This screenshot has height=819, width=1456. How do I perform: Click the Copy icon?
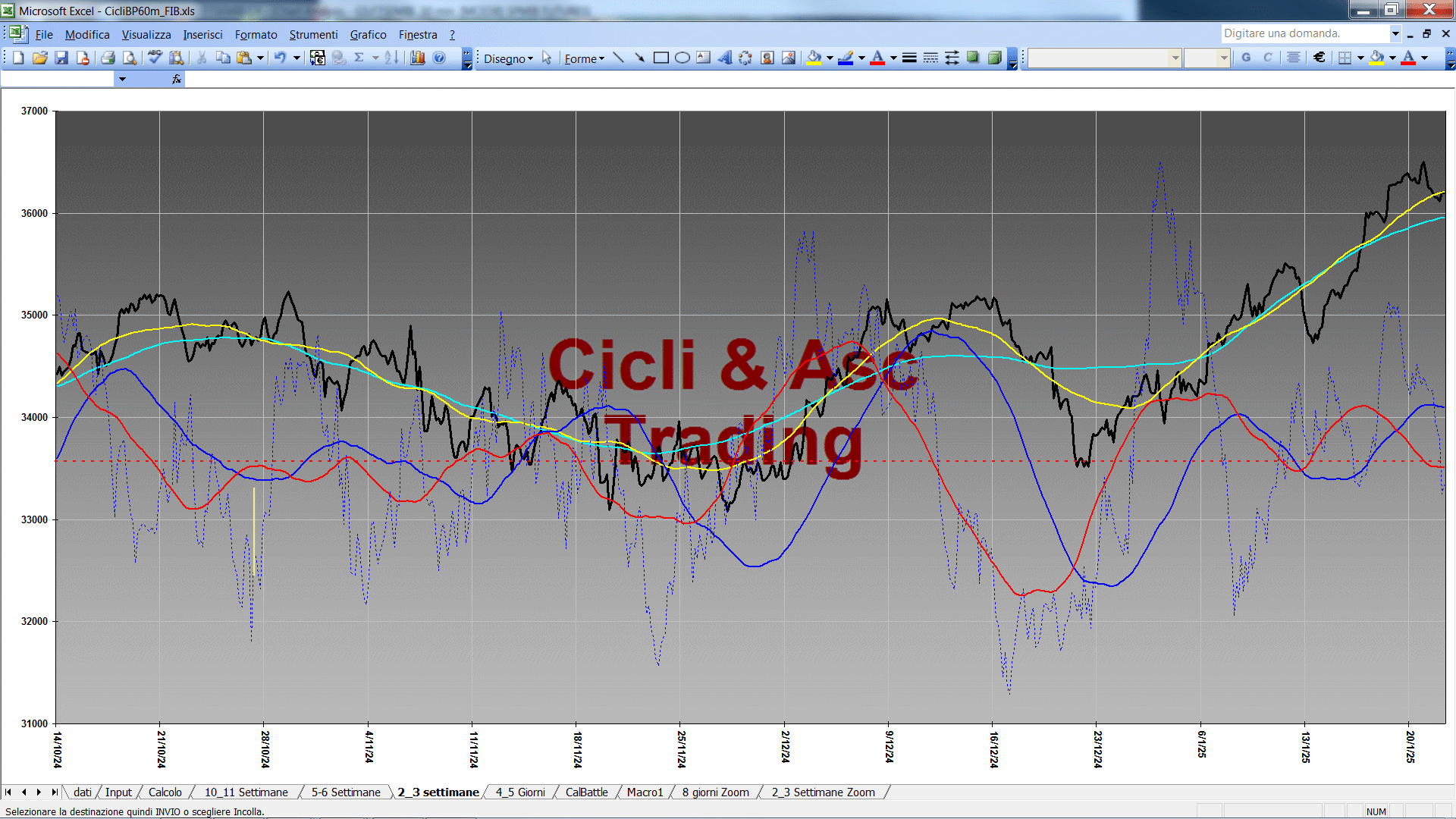(223, 58)
